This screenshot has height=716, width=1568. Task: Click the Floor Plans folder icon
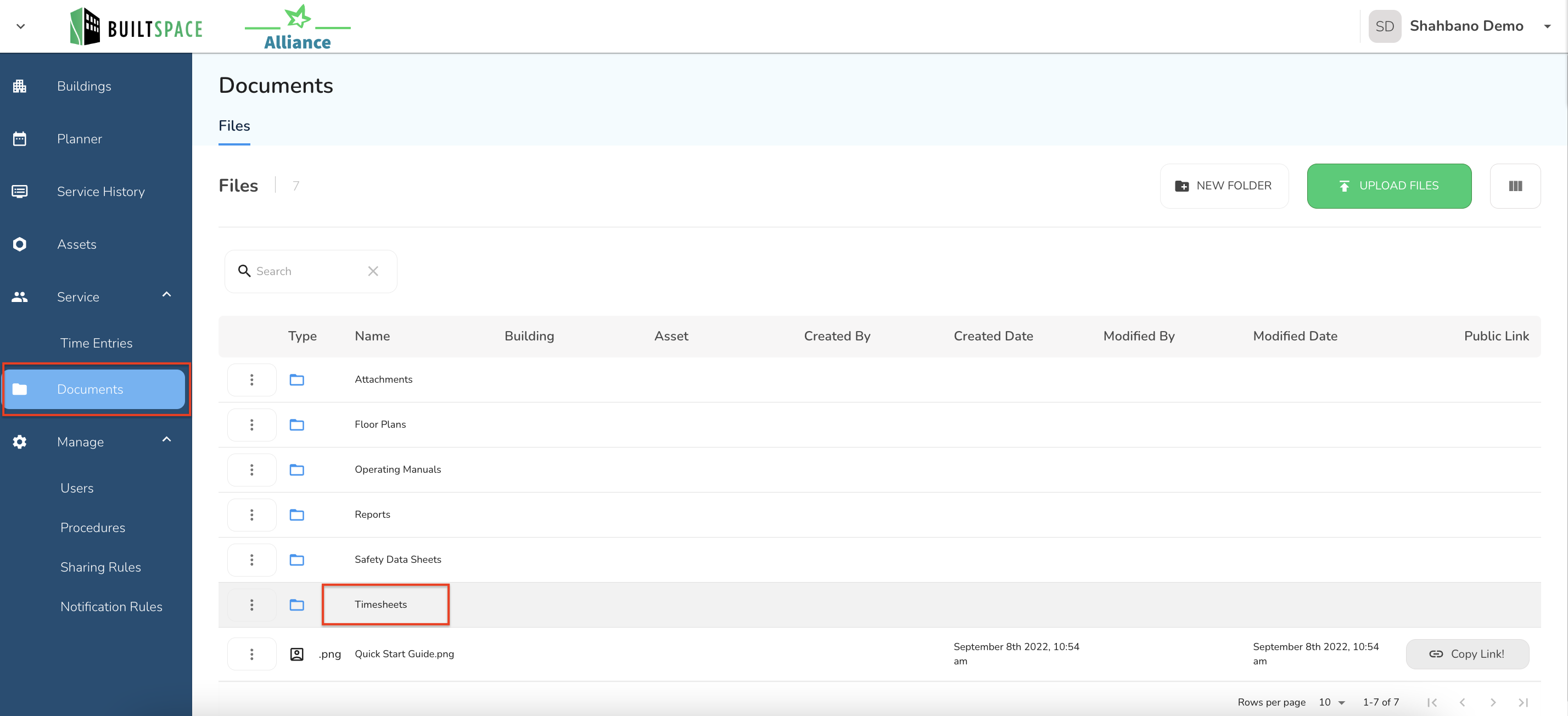point(296,424)
